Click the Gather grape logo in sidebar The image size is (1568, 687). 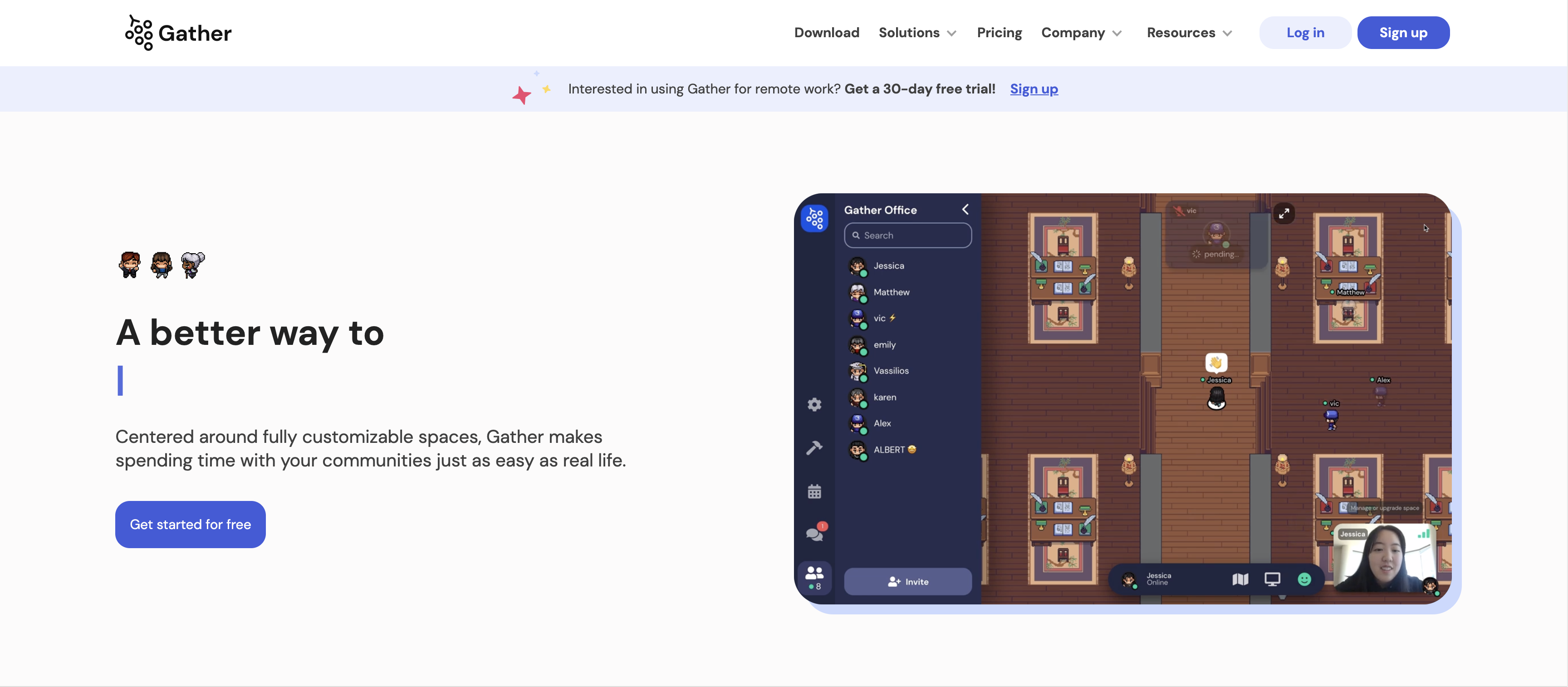[x=814, y=218]
